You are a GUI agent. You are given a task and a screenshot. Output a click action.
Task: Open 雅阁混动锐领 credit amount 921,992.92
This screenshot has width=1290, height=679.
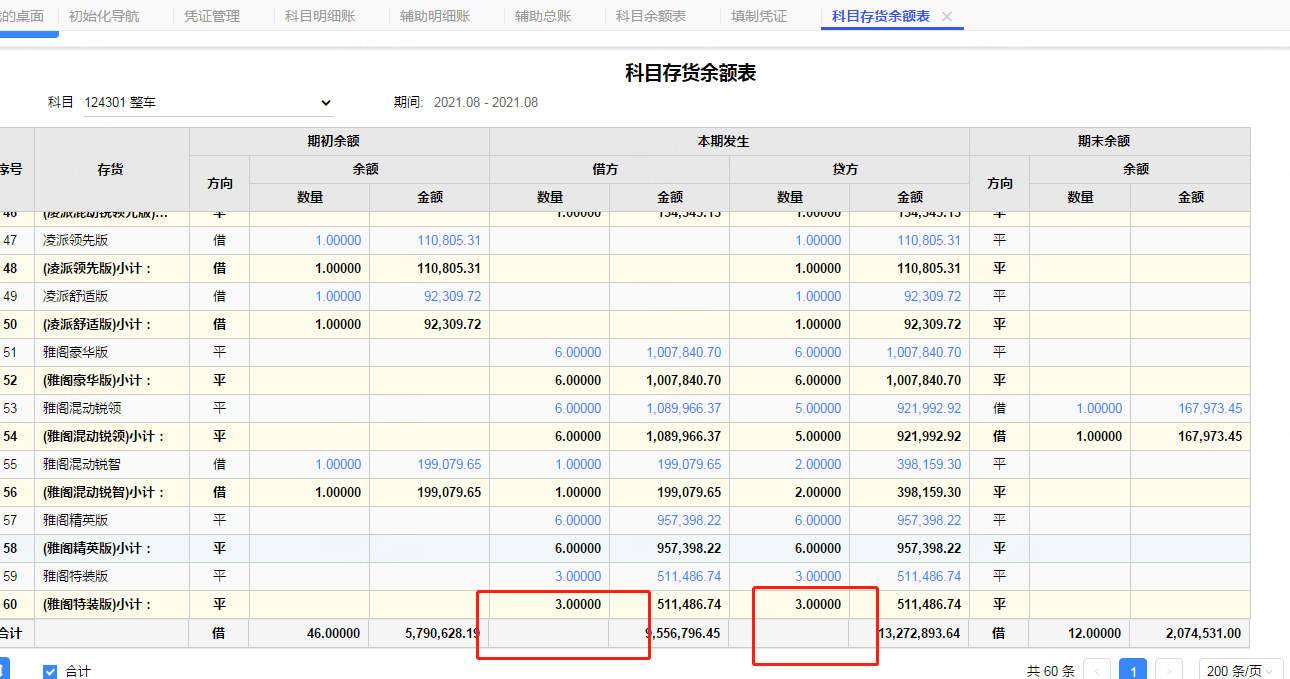click(x=929, y=408)
